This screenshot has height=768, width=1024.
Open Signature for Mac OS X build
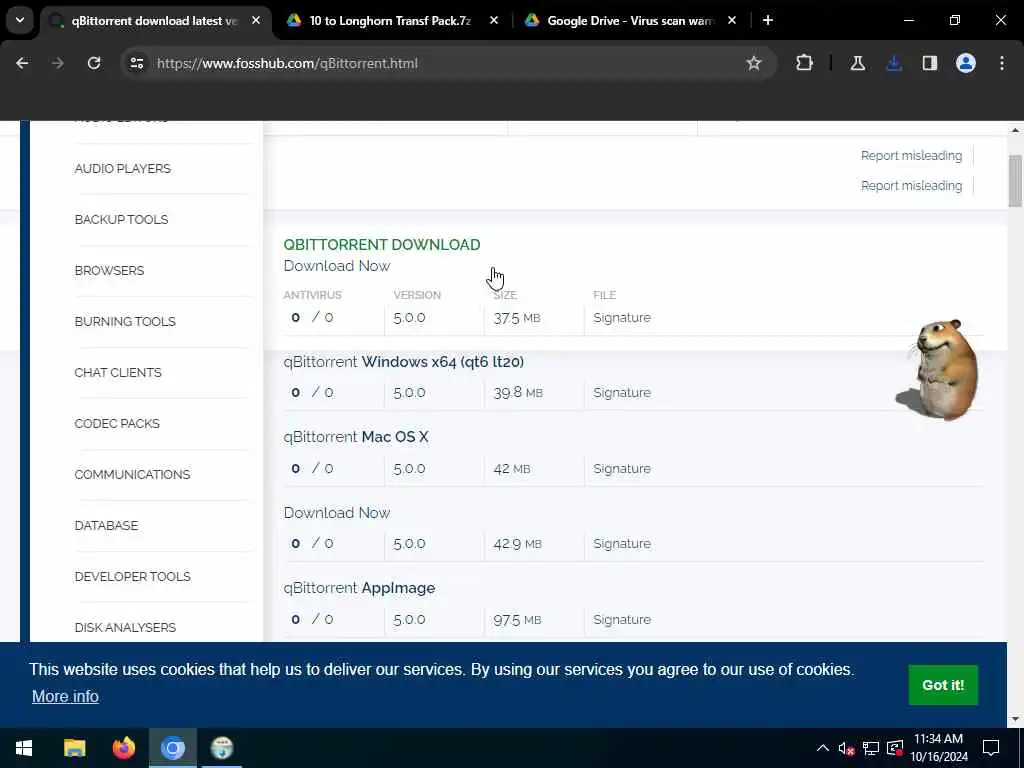tap(622, 468)
